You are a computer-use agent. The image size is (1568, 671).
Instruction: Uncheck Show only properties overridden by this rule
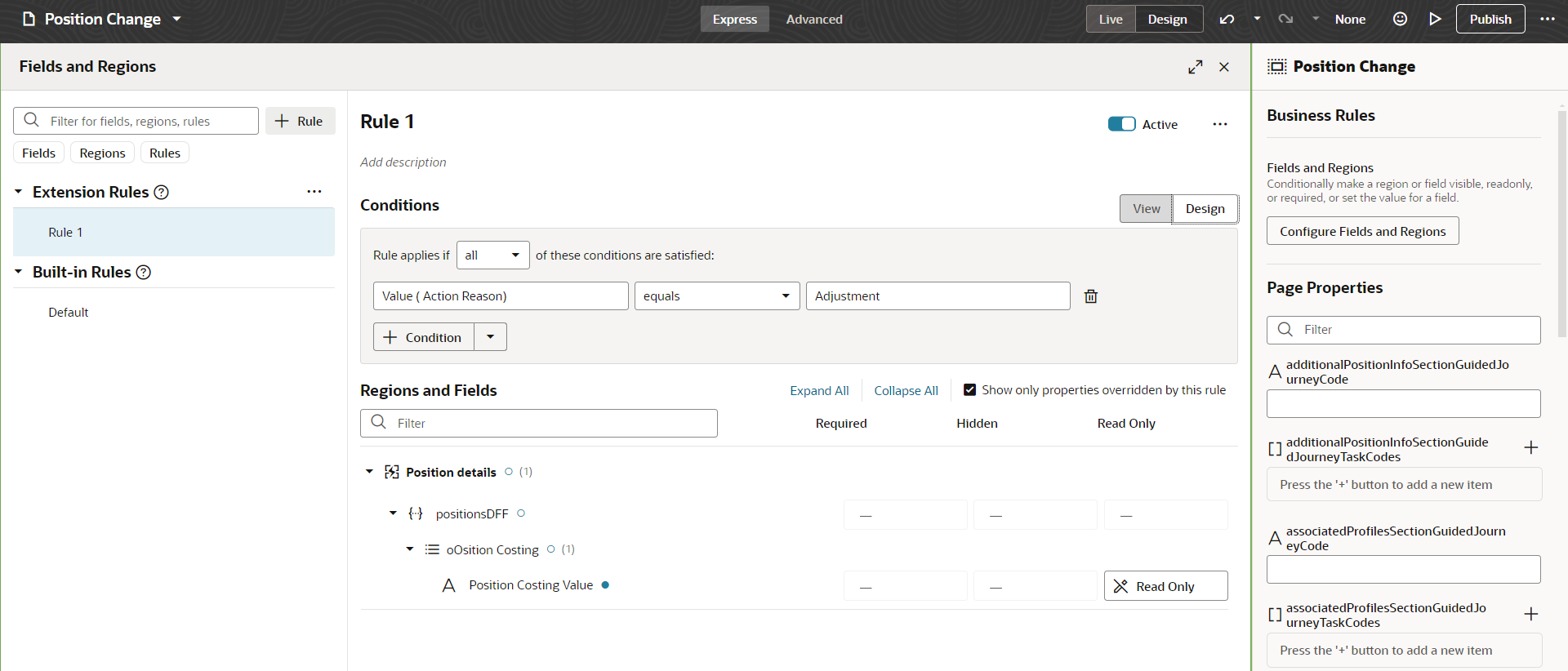(x=969, y=390)
